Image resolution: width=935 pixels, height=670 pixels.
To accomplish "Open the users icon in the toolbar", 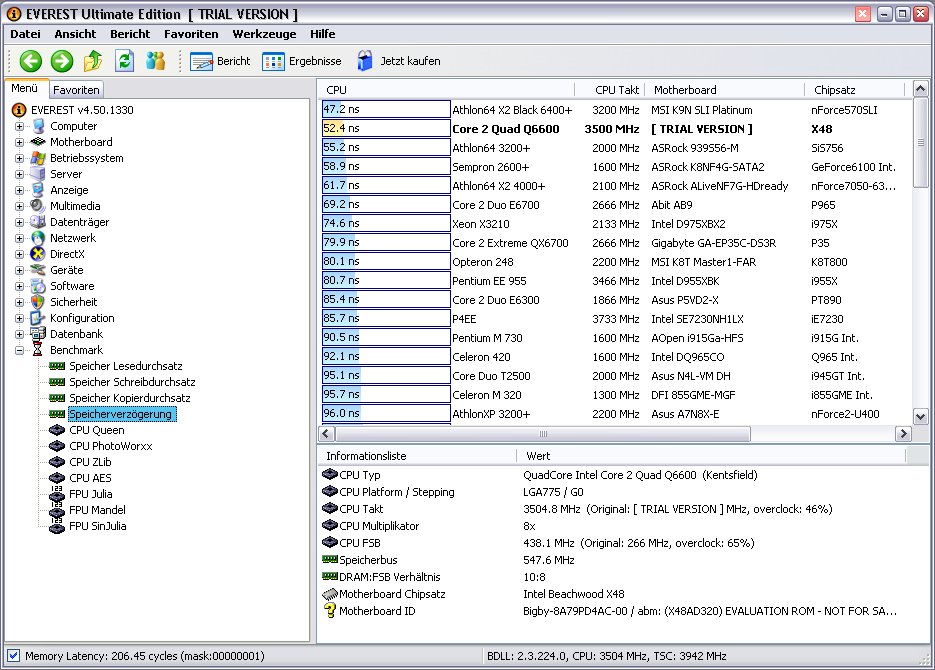I will tap(155, 61).
